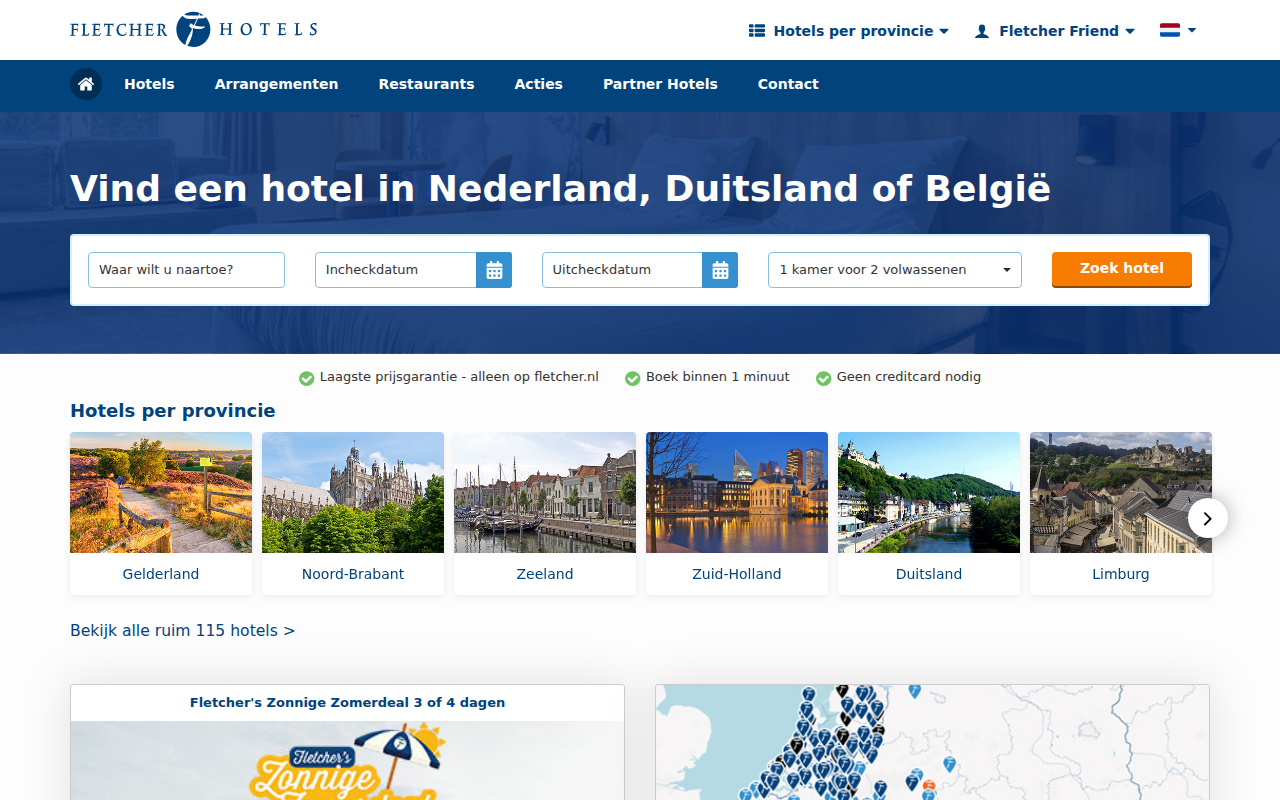The image size is (1280, 800).
Task: Open Fletcher's Zonnige Zomerdeal title link
Action: click(x=347, y=703)
